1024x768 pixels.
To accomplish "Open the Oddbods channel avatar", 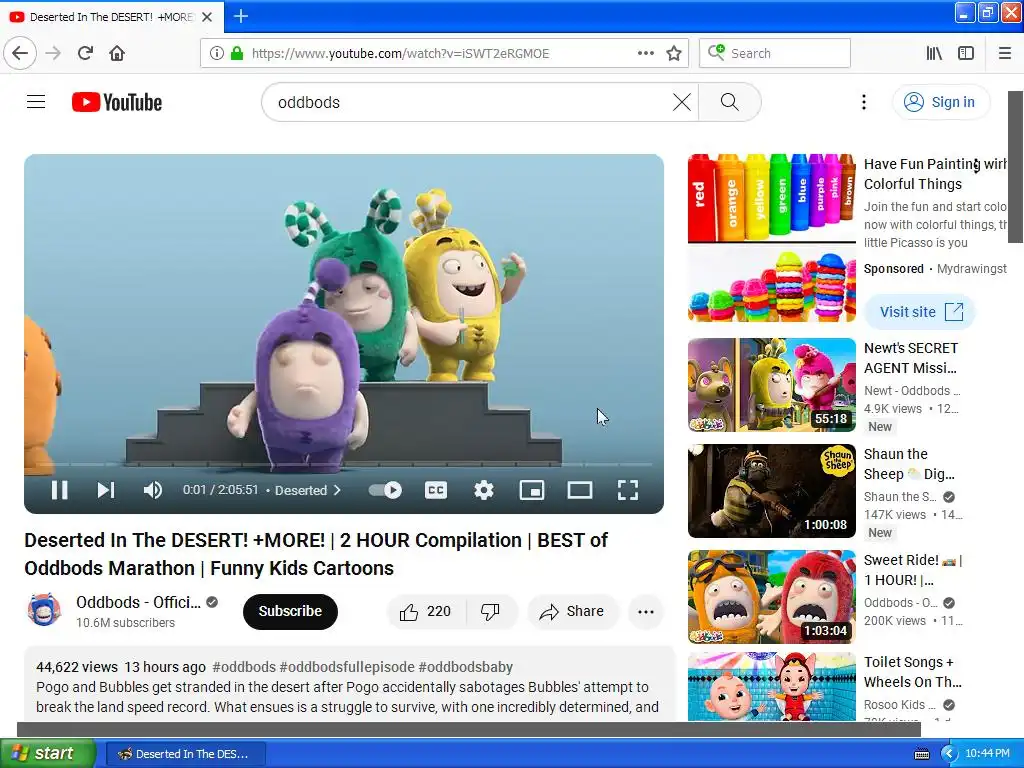I will pyautogui.click(x=44, y=610).
